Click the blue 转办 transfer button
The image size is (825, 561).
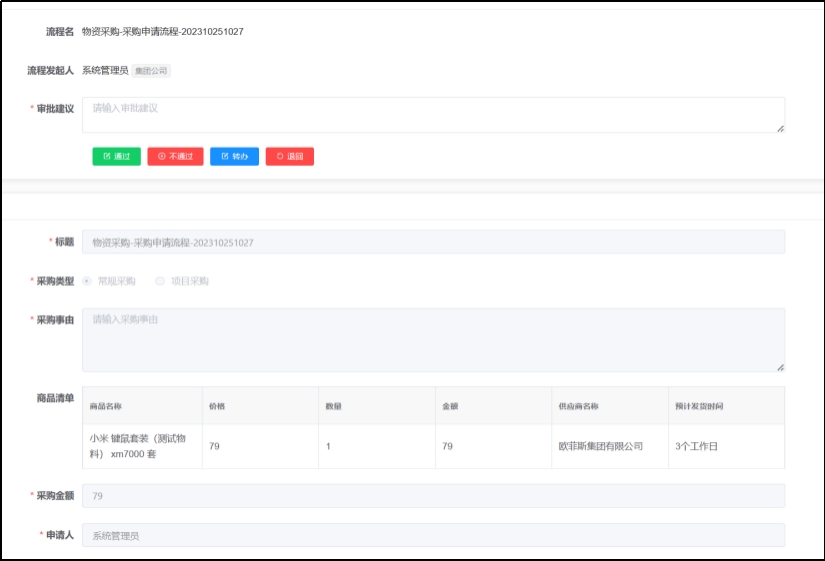point(234,157)
